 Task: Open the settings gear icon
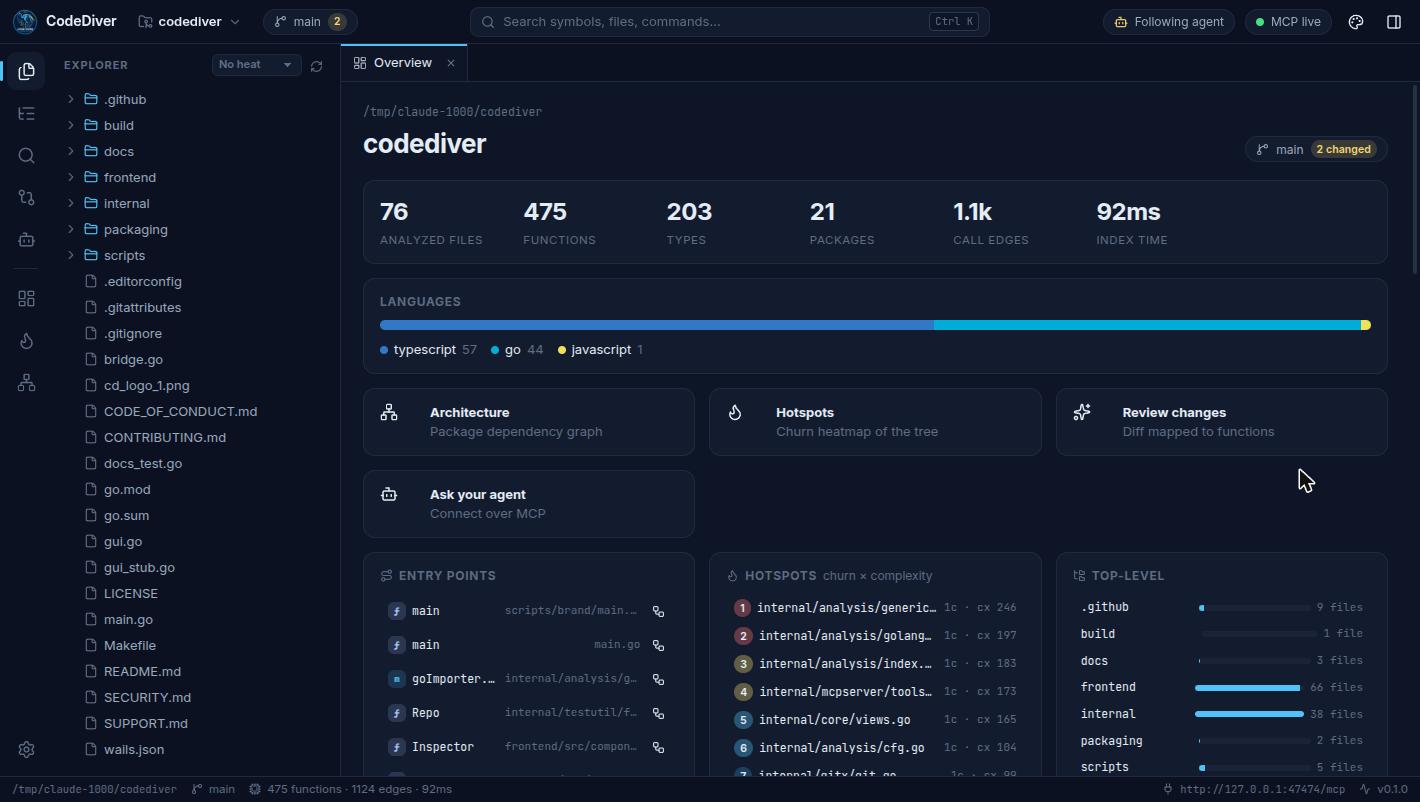point(27,750)
